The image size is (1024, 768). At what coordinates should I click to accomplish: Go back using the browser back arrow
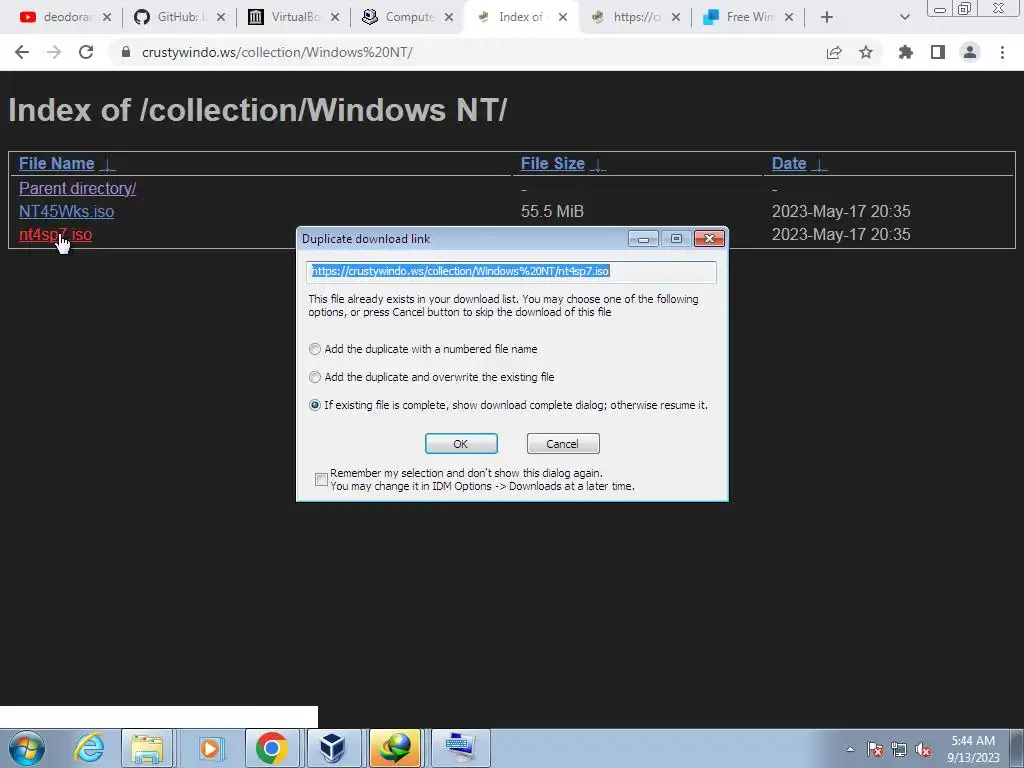[x=22, y=52]
